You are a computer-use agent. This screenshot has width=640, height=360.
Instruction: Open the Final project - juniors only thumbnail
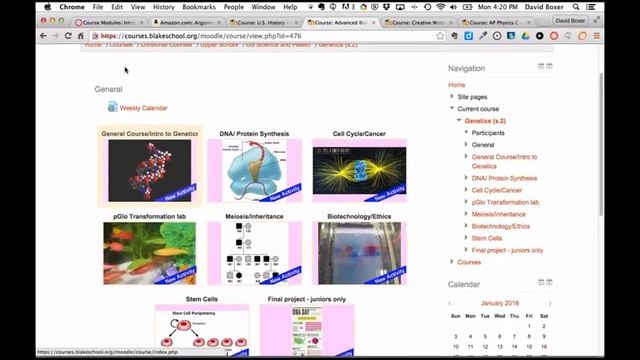pos(307,330)
